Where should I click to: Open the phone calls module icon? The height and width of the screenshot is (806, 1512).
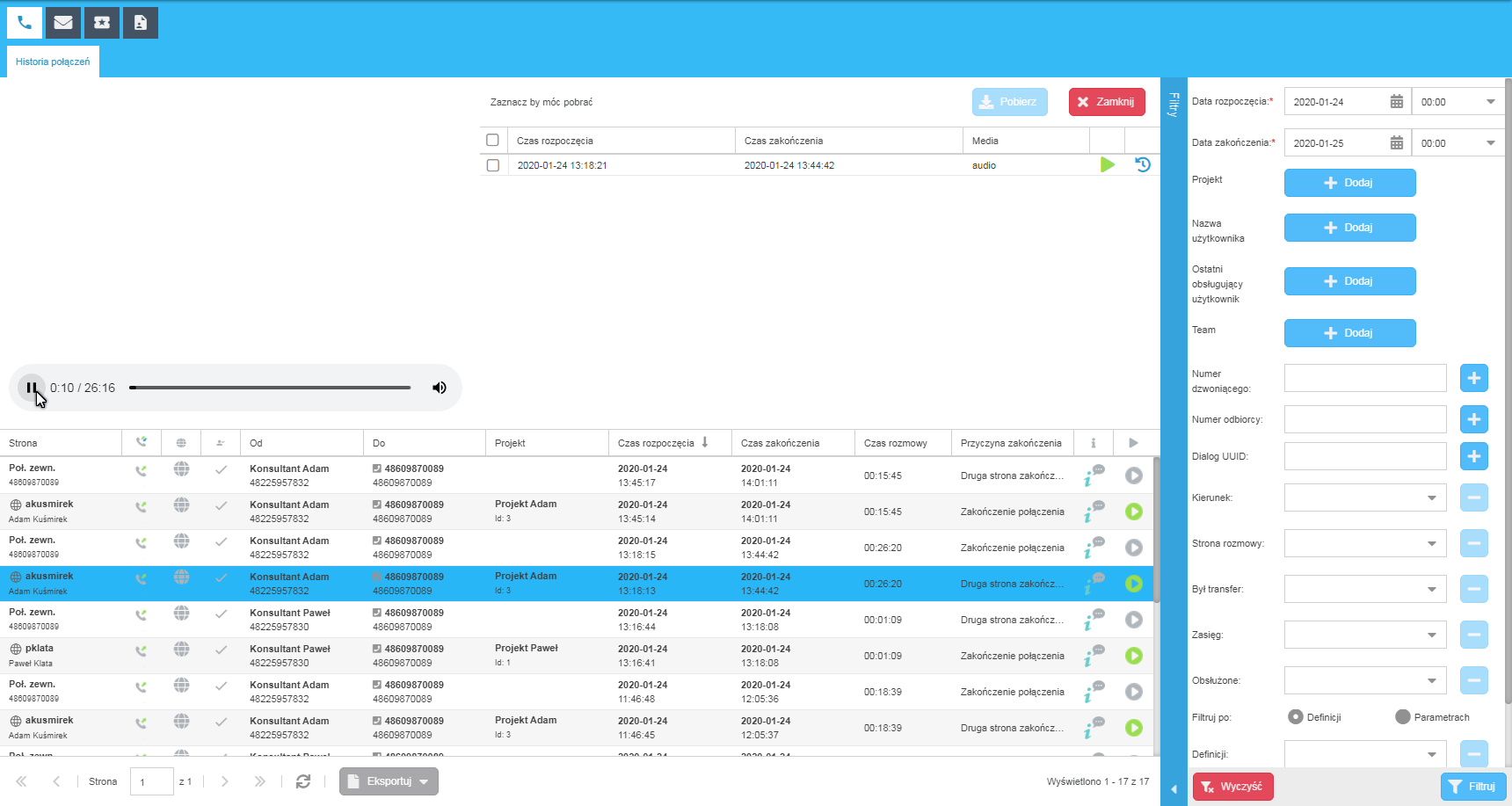coord(25,23)
